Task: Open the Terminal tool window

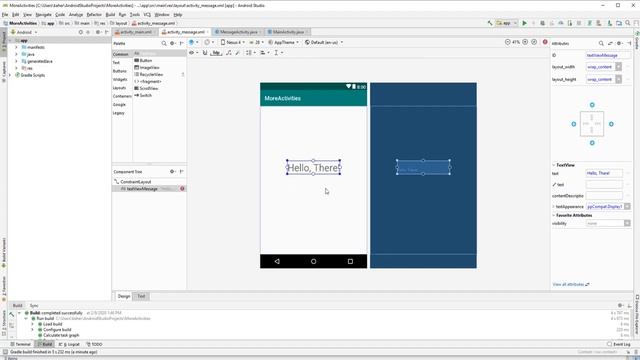Action: pos(21,344)
